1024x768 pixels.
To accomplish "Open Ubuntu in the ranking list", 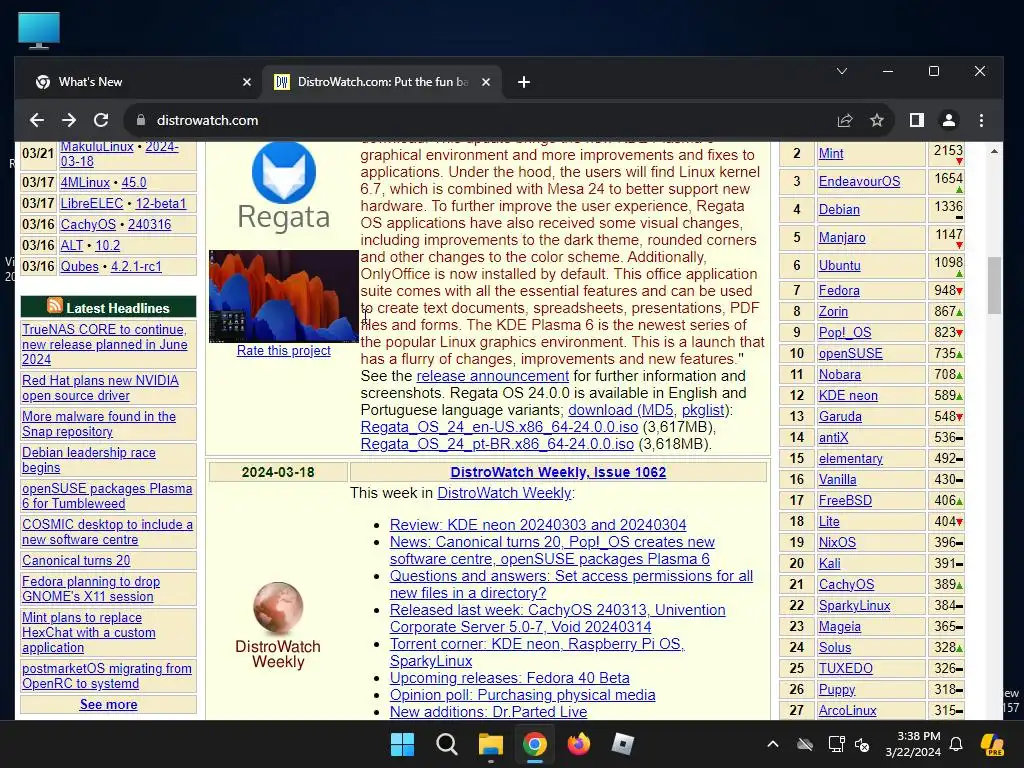I will click(839, 266).
